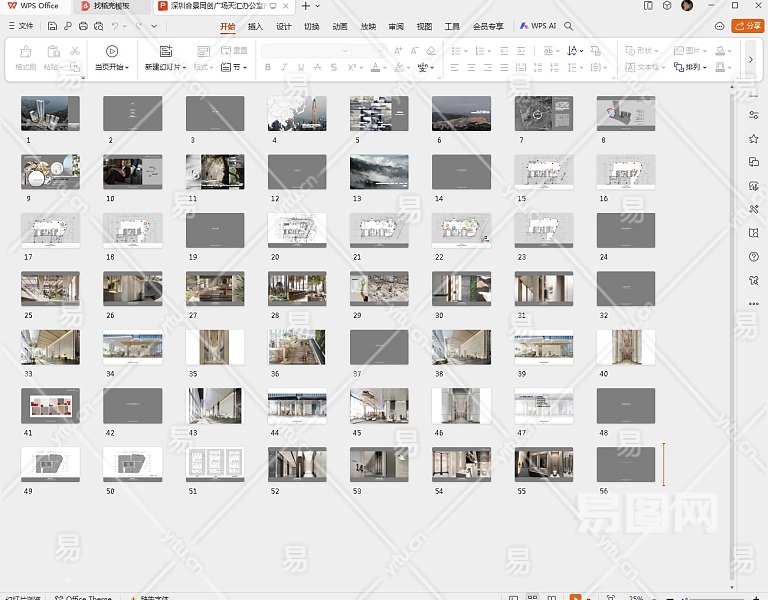Click the WPS AI button

click(x=537, y=26)
